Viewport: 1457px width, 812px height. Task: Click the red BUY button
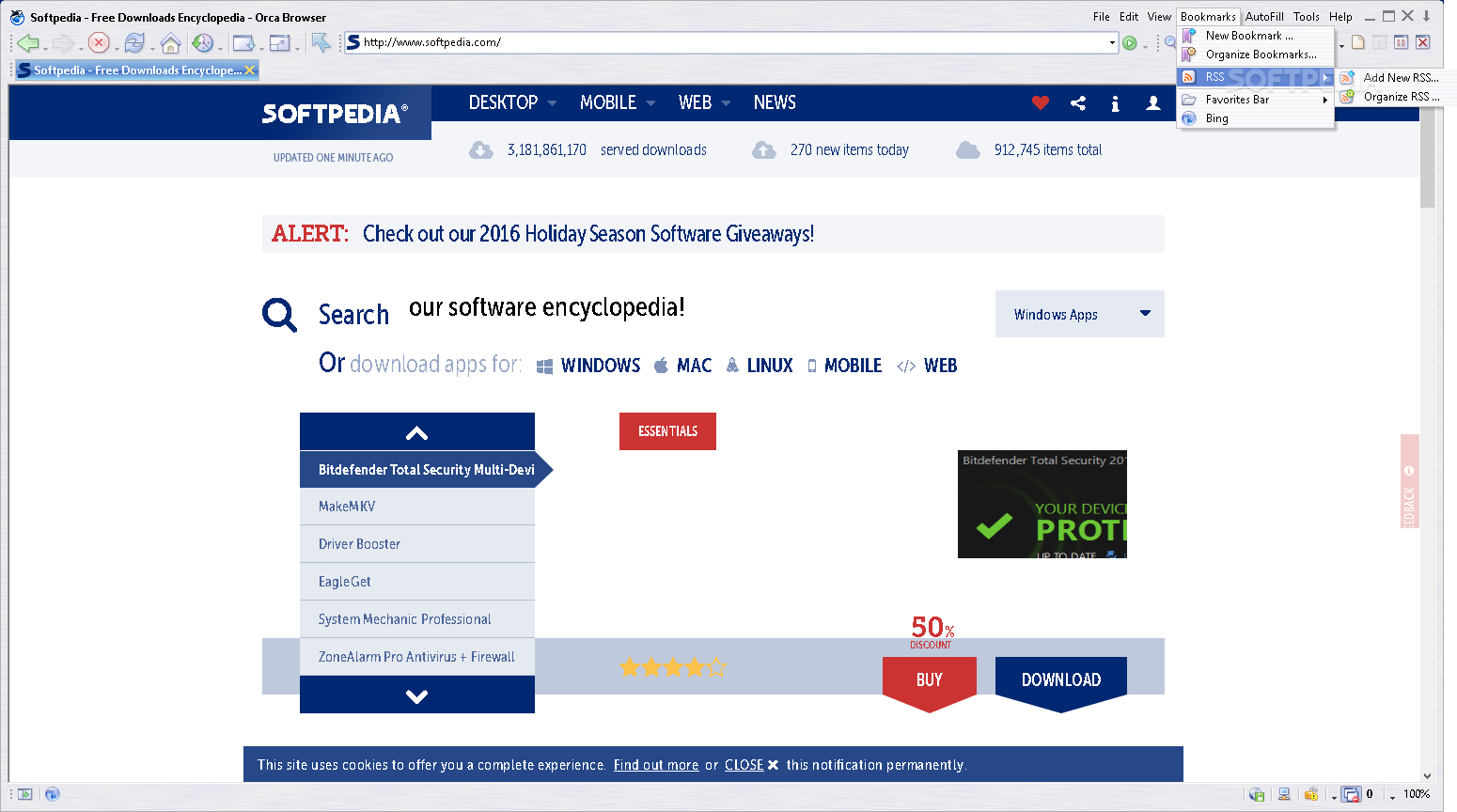tap(930, 681)
